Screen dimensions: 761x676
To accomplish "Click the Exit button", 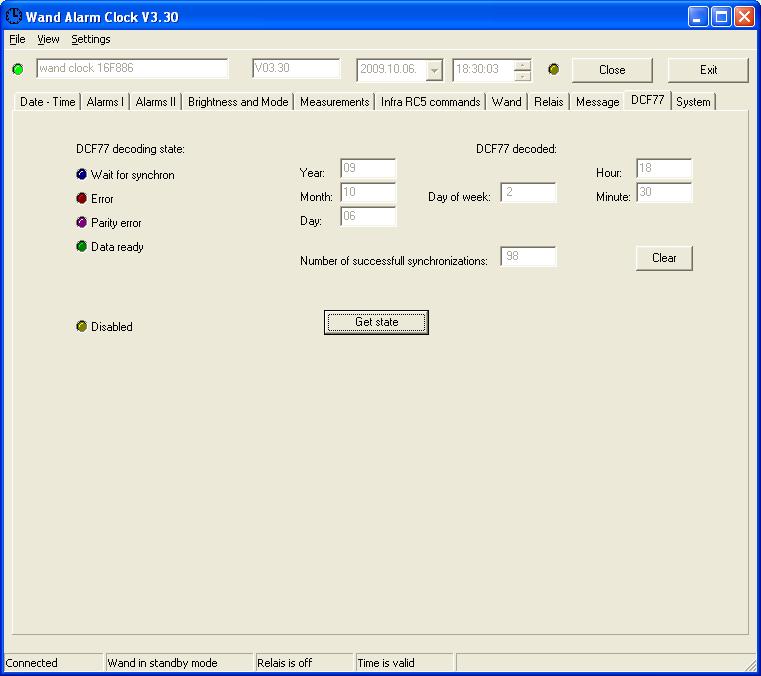I will (708, 70).
